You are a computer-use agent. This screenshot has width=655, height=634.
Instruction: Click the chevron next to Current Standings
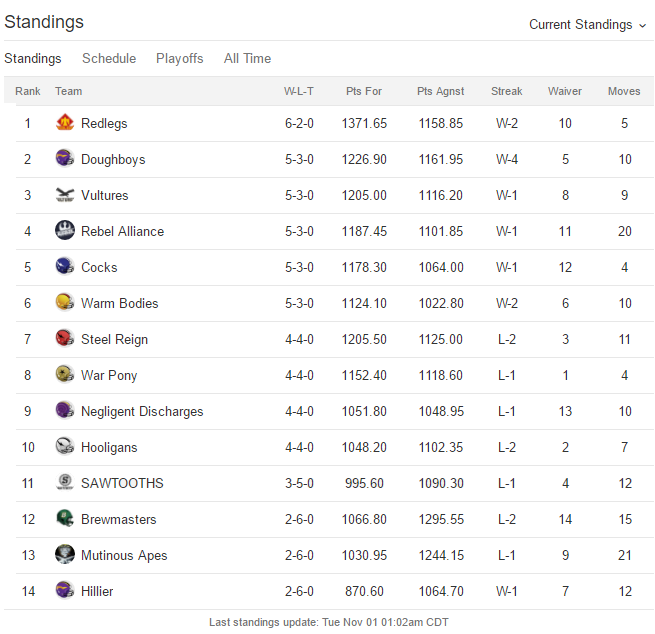coord(642,26)
